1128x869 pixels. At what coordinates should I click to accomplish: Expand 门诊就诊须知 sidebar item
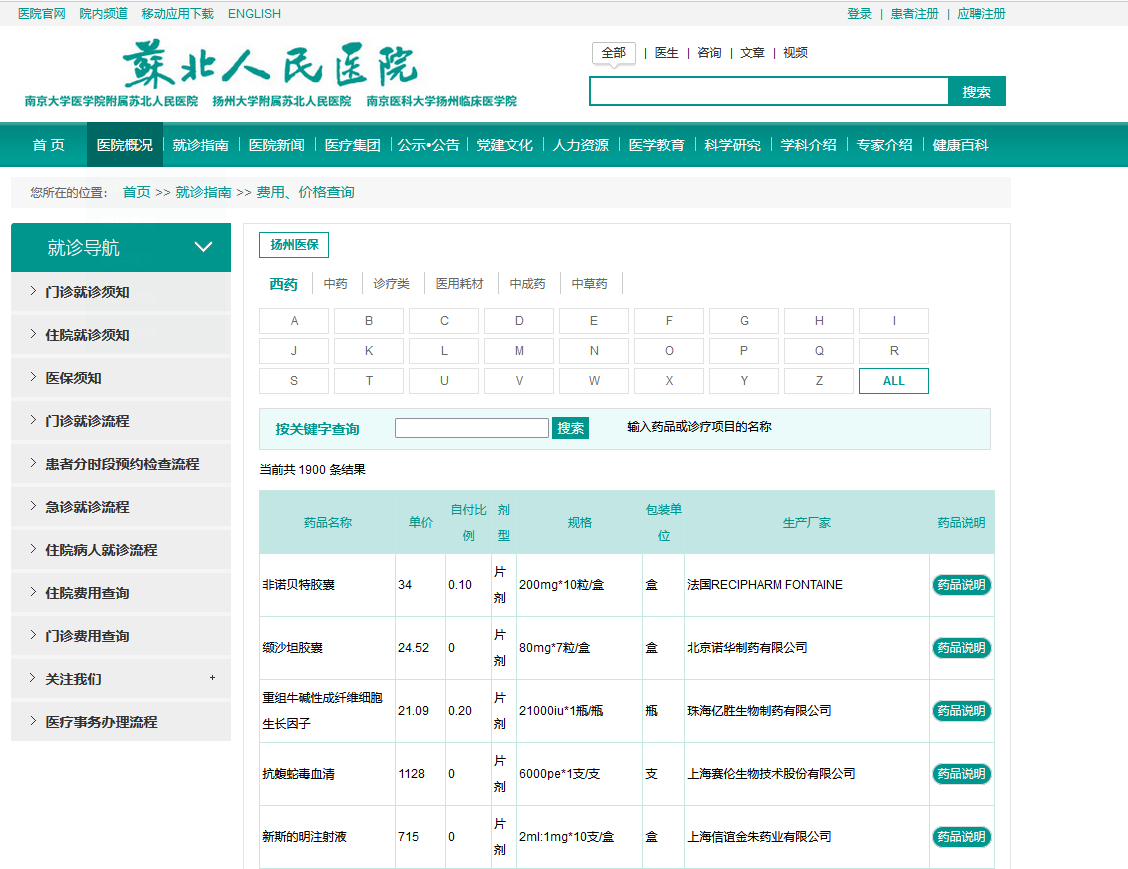click(x=87, y=292)
